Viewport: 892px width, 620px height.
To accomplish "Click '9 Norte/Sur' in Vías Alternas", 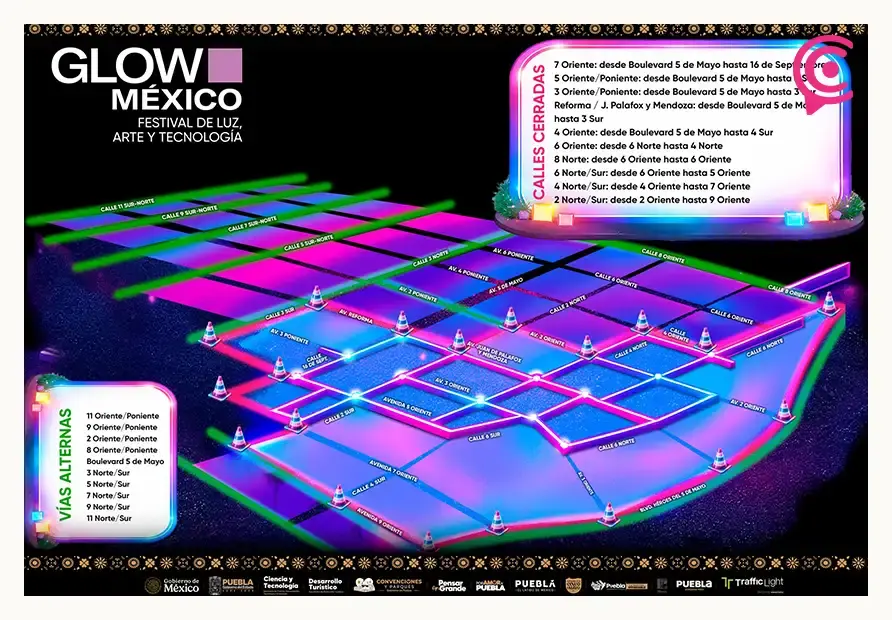I will tap(108, 507).
